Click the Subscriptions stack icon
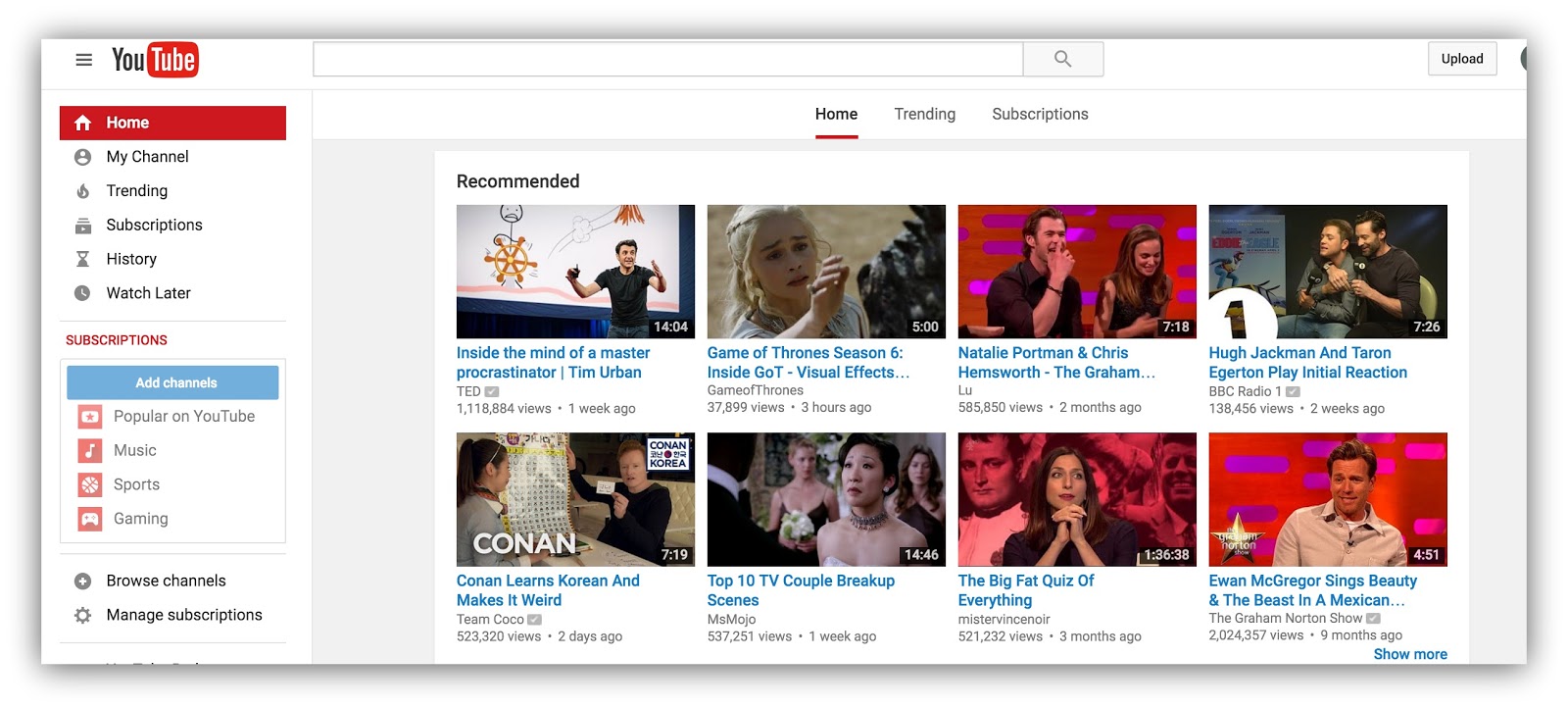Viewport: 1568px width, 708px height. pos(83,226)
